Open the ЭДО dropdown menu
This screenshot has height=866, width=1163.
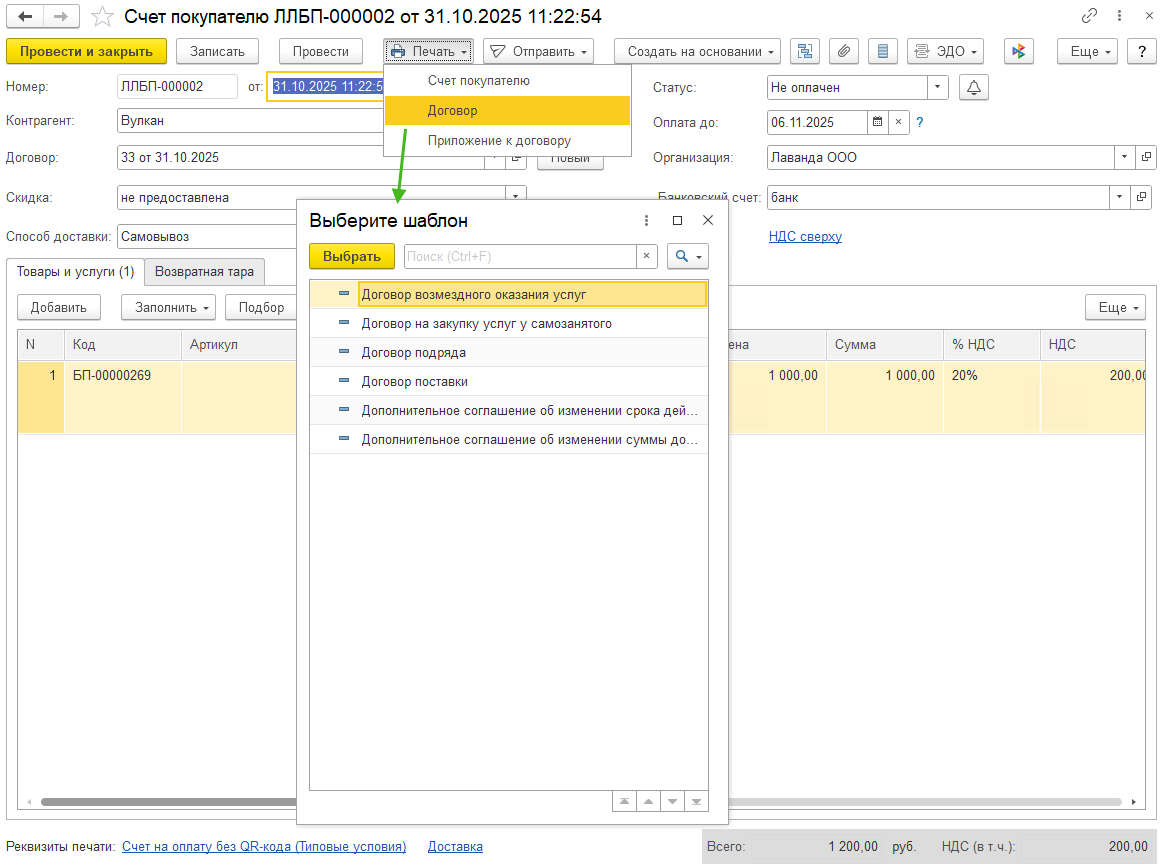[945, 51]
